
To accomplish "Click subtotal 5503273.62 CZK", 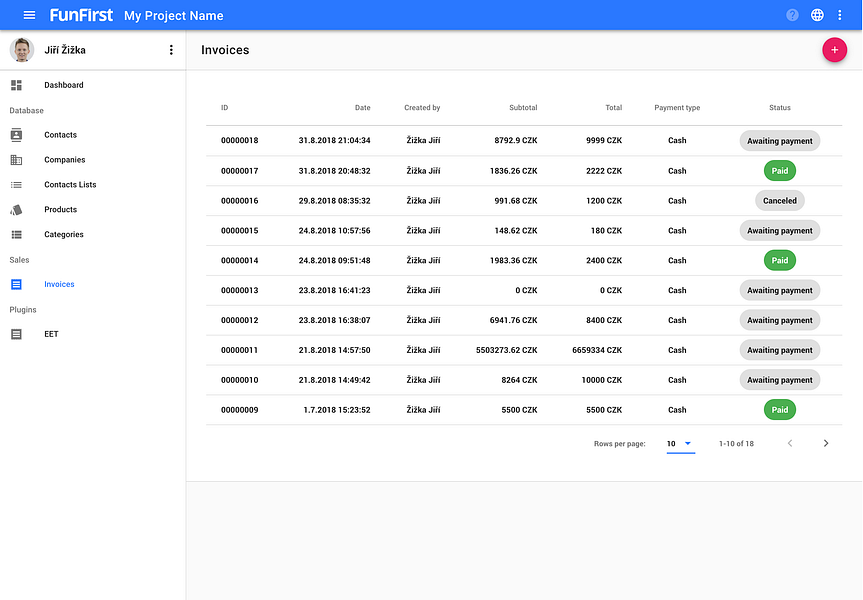I will (x=506, y=350).
